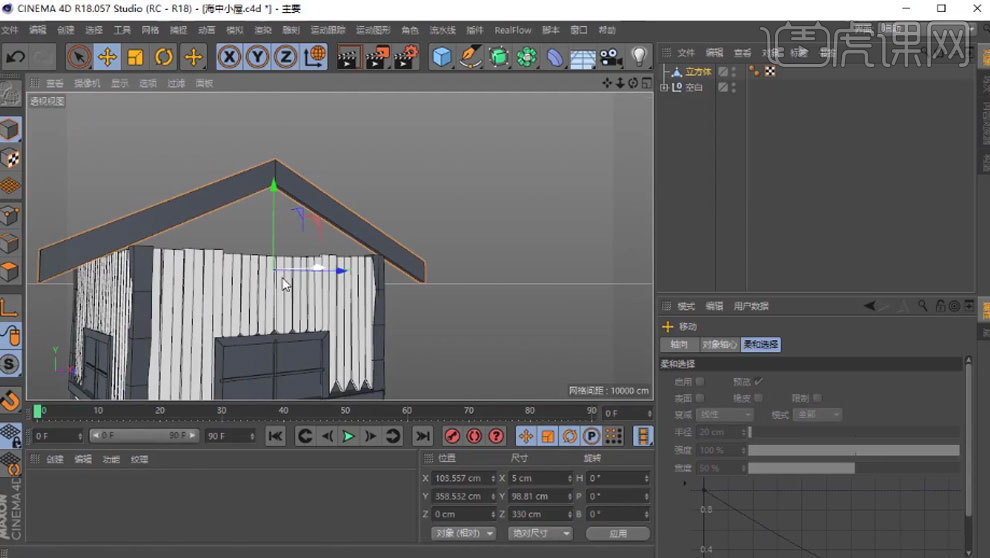Select the Rotate tool
Viewport: 990px width, 558px height.
click(164, 57)
